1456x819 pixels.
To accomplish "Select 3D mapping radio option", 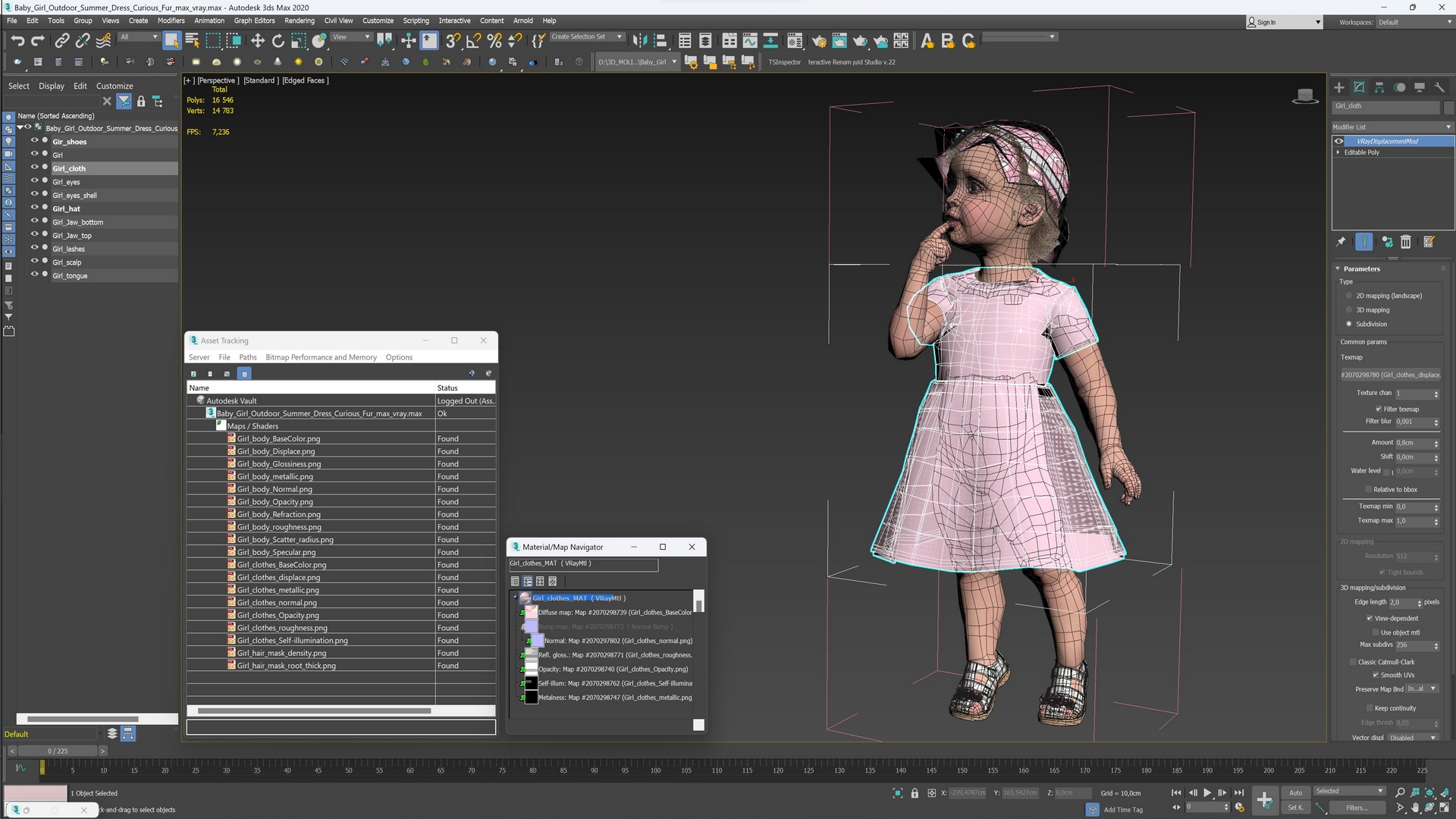I will pyautogui.click(x=1349, y=310).
